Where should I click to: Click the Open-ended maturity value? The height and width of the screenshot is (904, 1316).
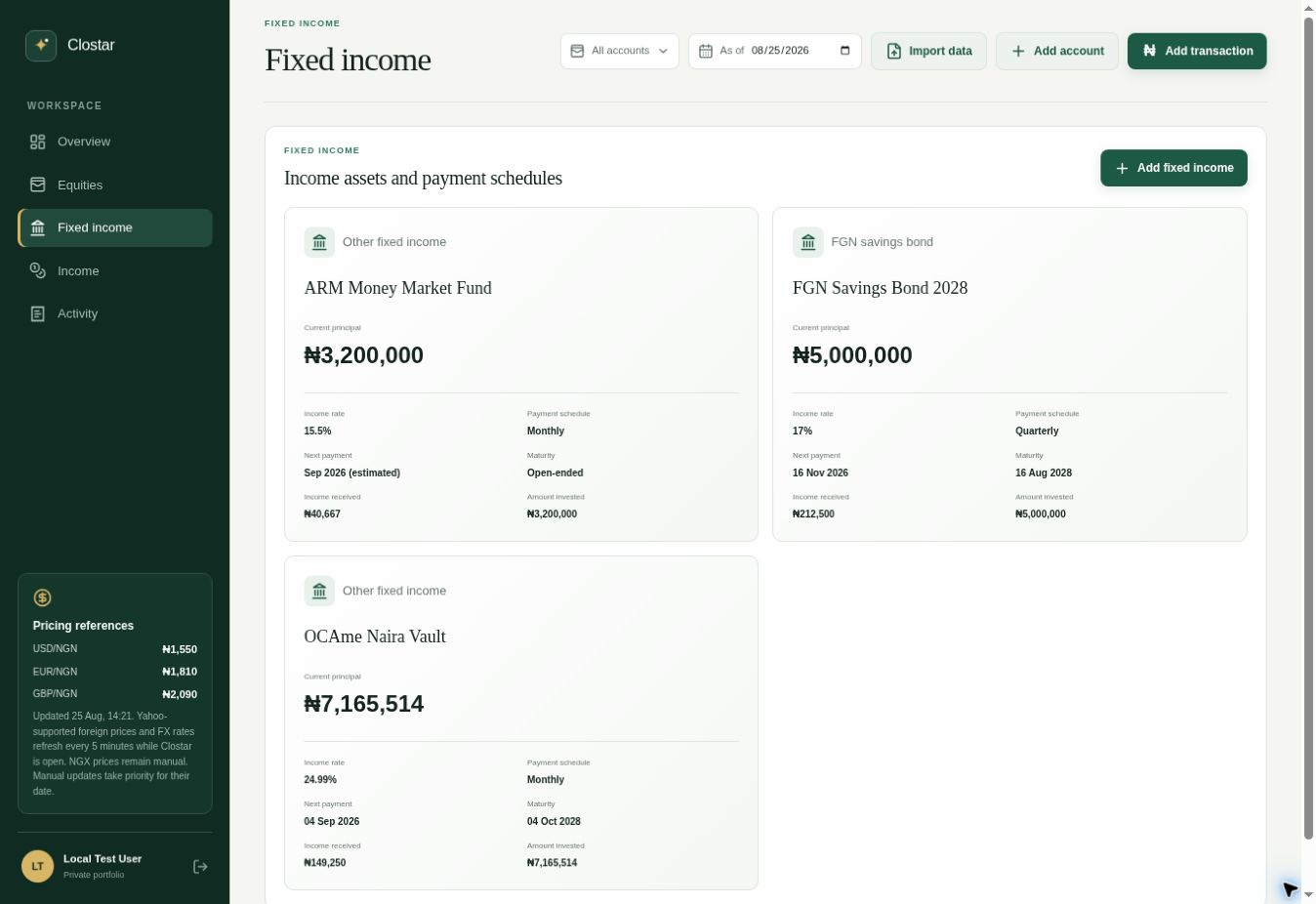tap(555, 473)
